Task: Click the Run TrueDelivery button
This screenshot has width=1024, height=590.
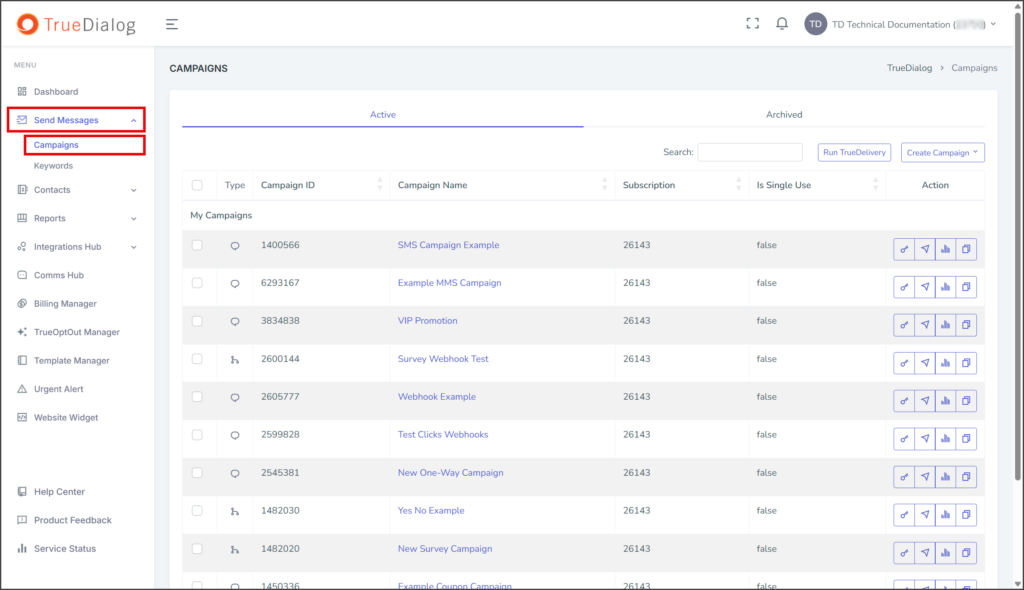Action: [854, 152]
